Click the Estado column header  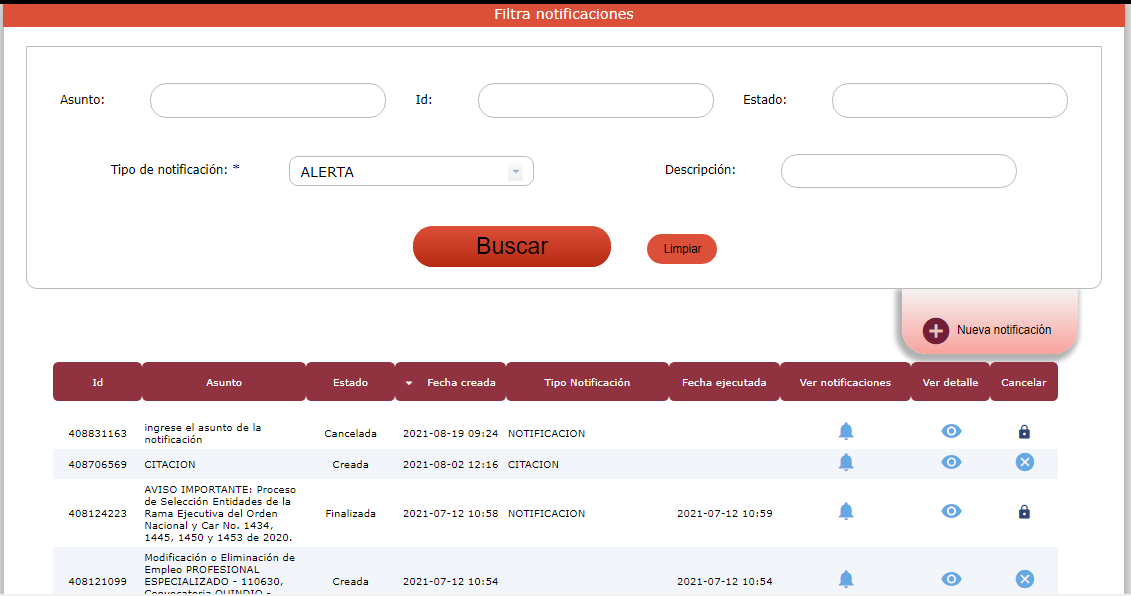pyautogui.click(x=350, y=382)
